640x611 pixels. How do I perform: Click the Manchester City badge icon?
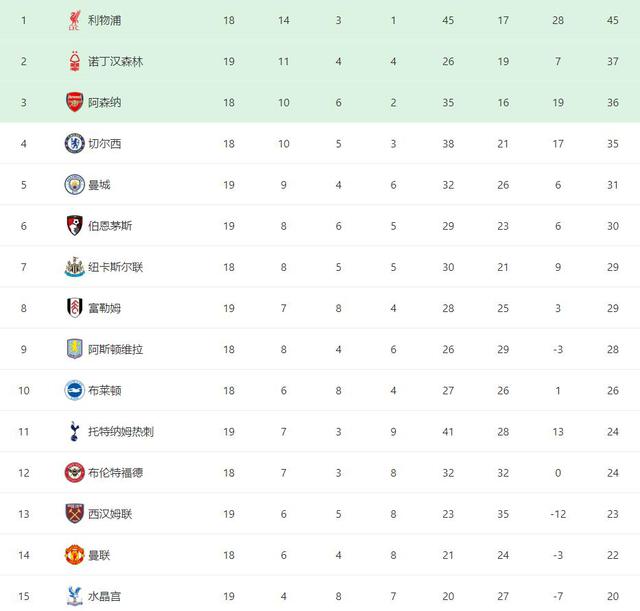click(74, 184)
